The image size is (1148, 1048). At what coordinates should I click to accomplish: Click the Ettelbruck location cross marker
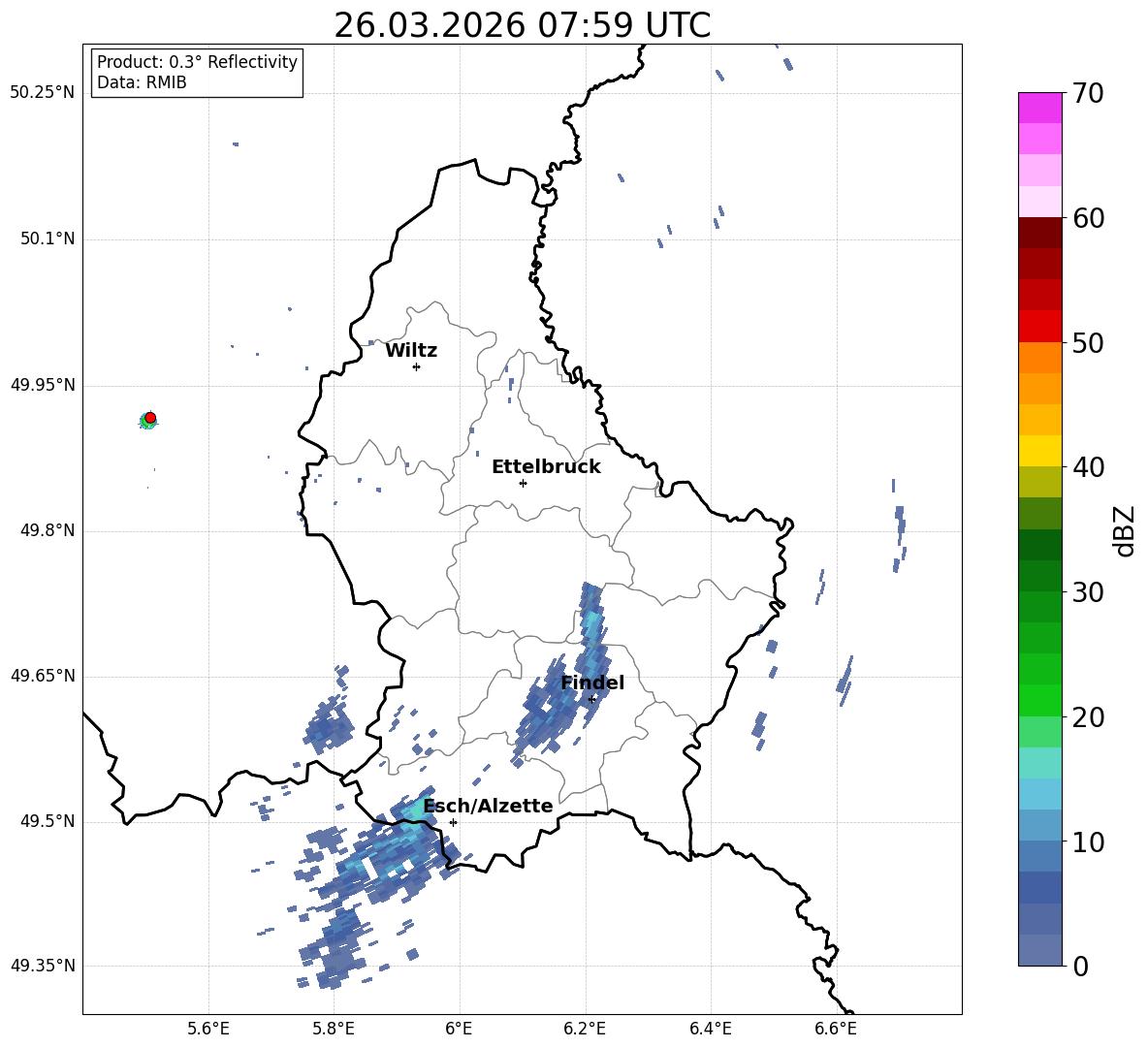(x=523, y=483)
